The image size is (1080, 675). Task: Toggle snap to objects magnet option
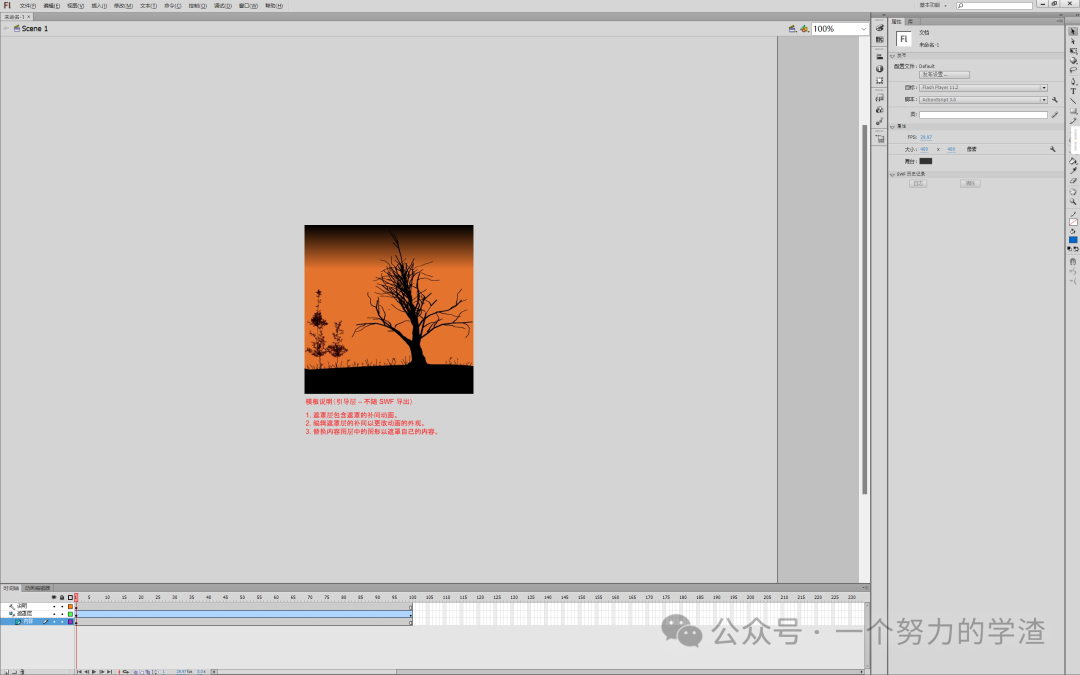point(1072,262)
